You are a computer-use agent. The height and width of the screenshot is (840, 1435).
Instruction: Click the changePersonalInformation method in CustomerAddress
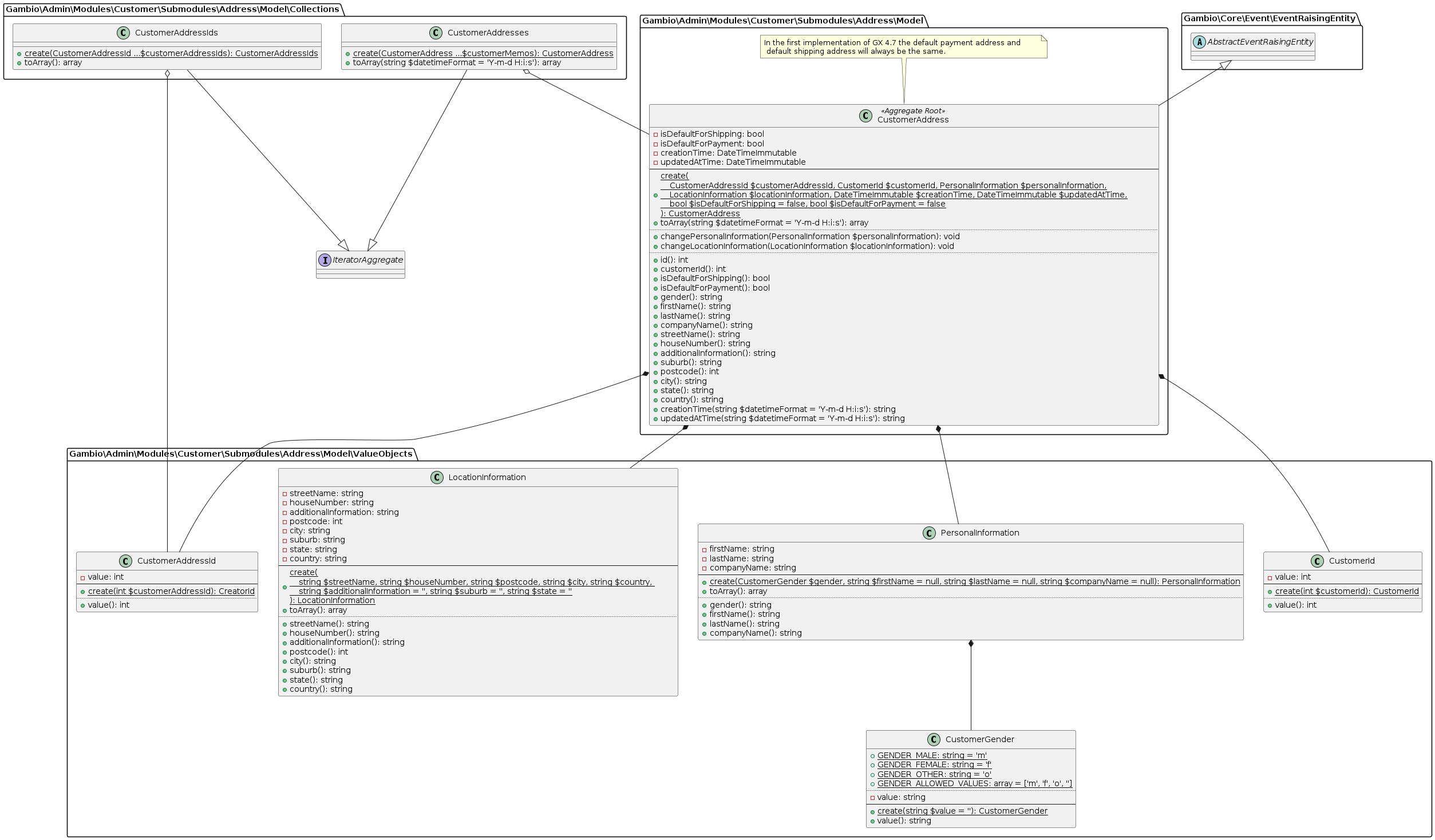point(809,237)
